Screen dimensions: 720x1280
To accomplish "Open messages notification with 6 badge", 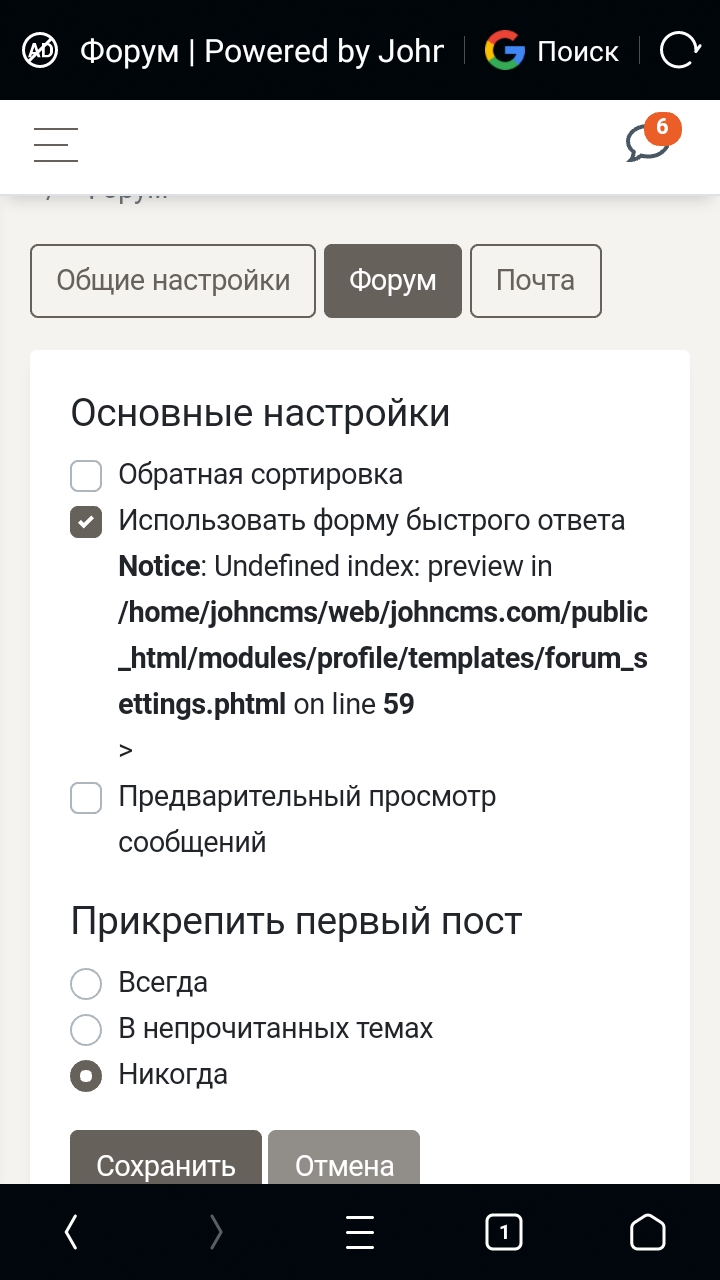I will coord(648,142).
